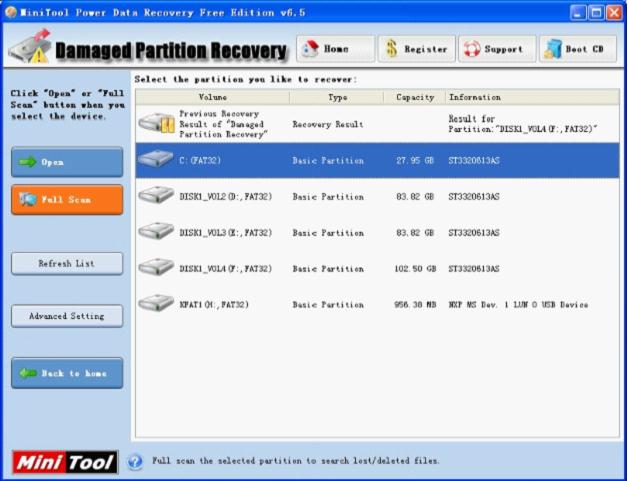Sort by Type column header

point(337,97)
